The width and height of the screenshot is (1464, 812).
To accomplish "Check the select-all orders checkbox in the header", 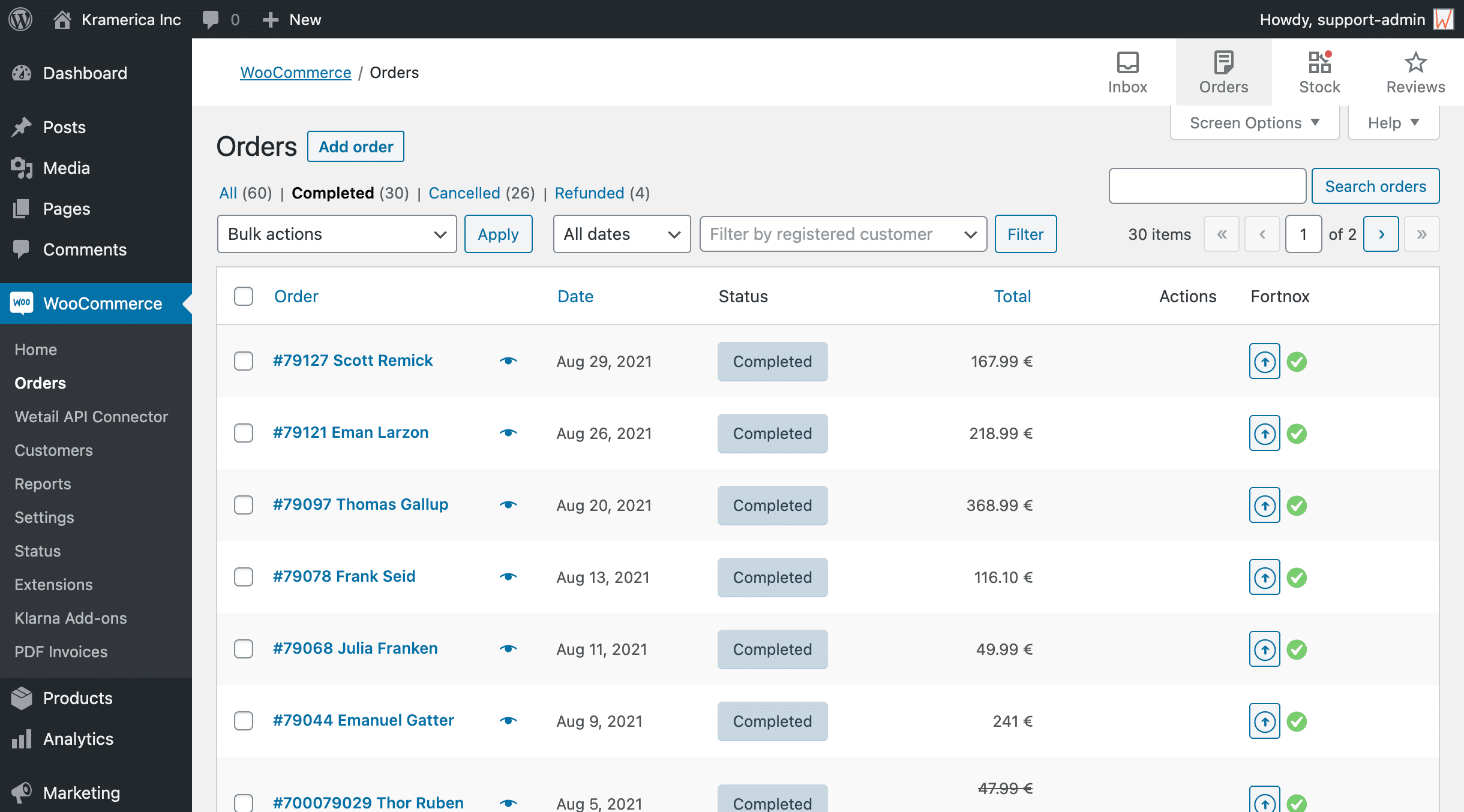I will coord(244,296).
